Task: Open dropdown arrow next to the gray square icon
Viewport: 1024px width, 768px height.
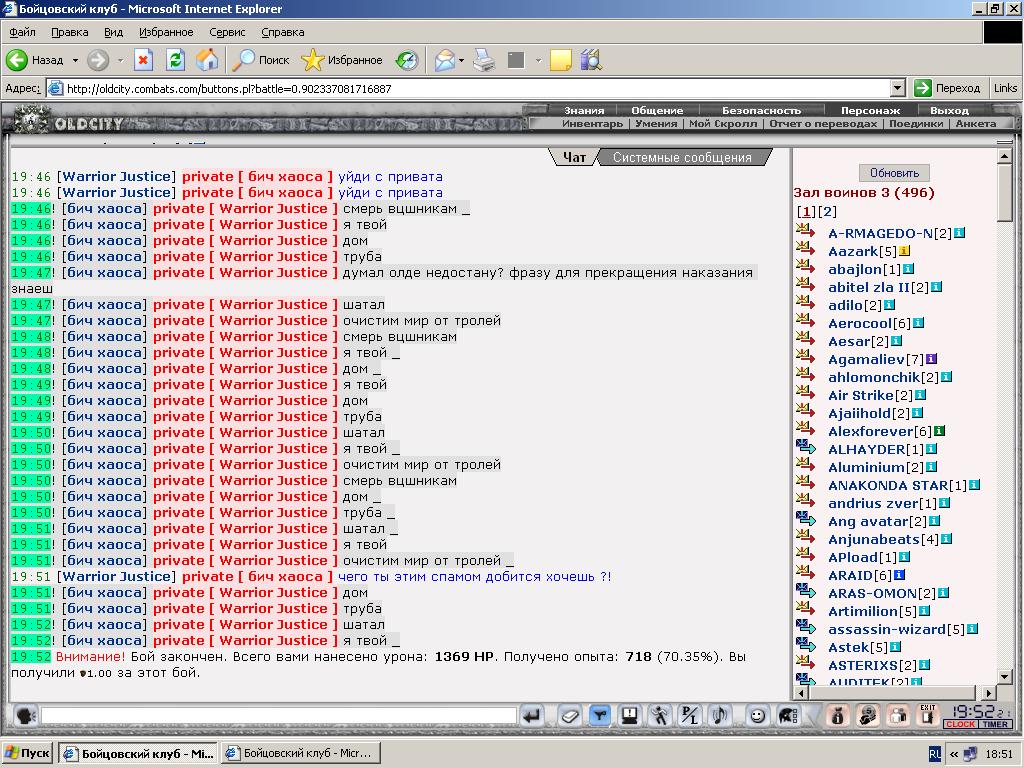Action: [x=538, y=60]
